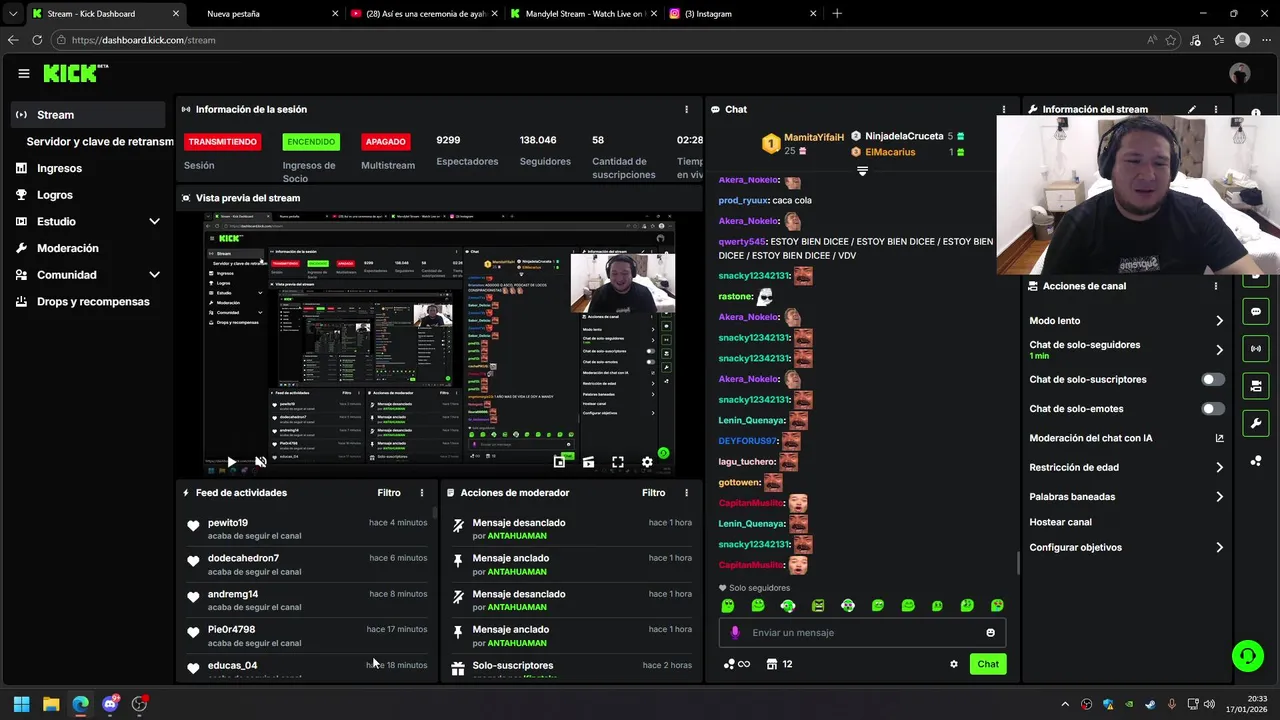
Task: Click the chat panel scrollbar
Action: (1018, 563)
